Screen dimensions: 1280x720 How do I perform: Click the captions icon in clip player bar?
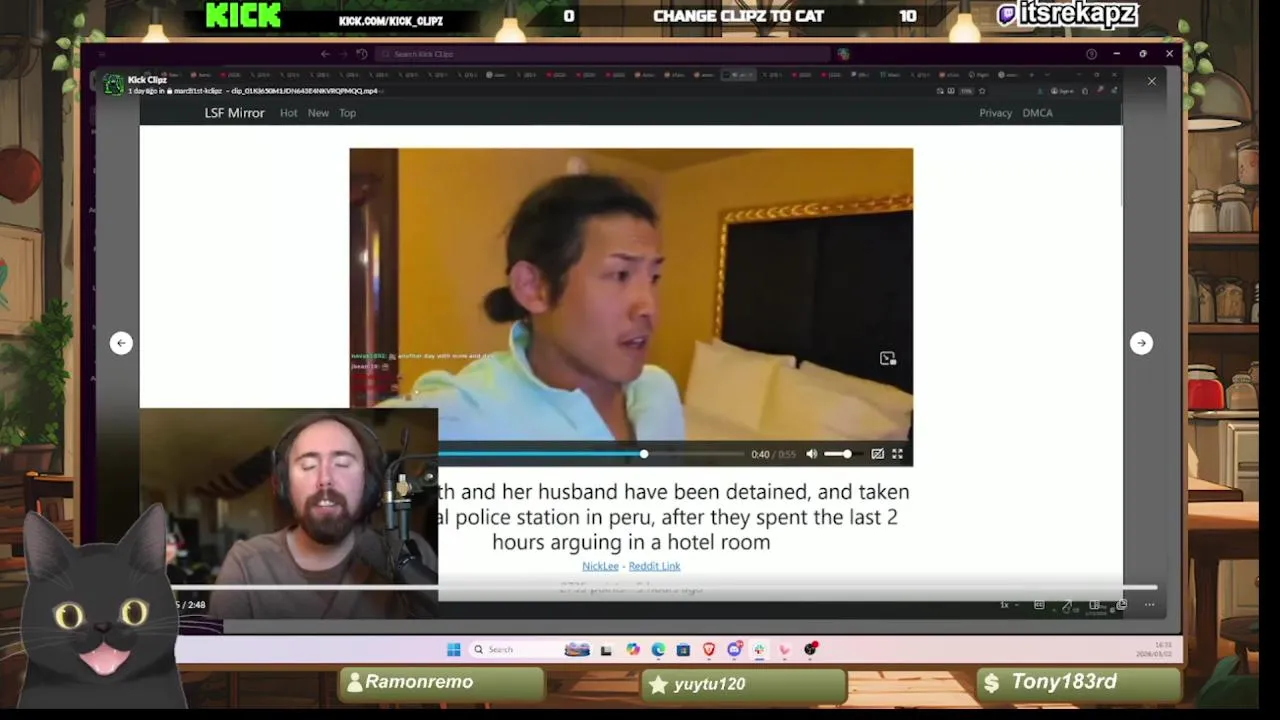(x=1039, y=605)
